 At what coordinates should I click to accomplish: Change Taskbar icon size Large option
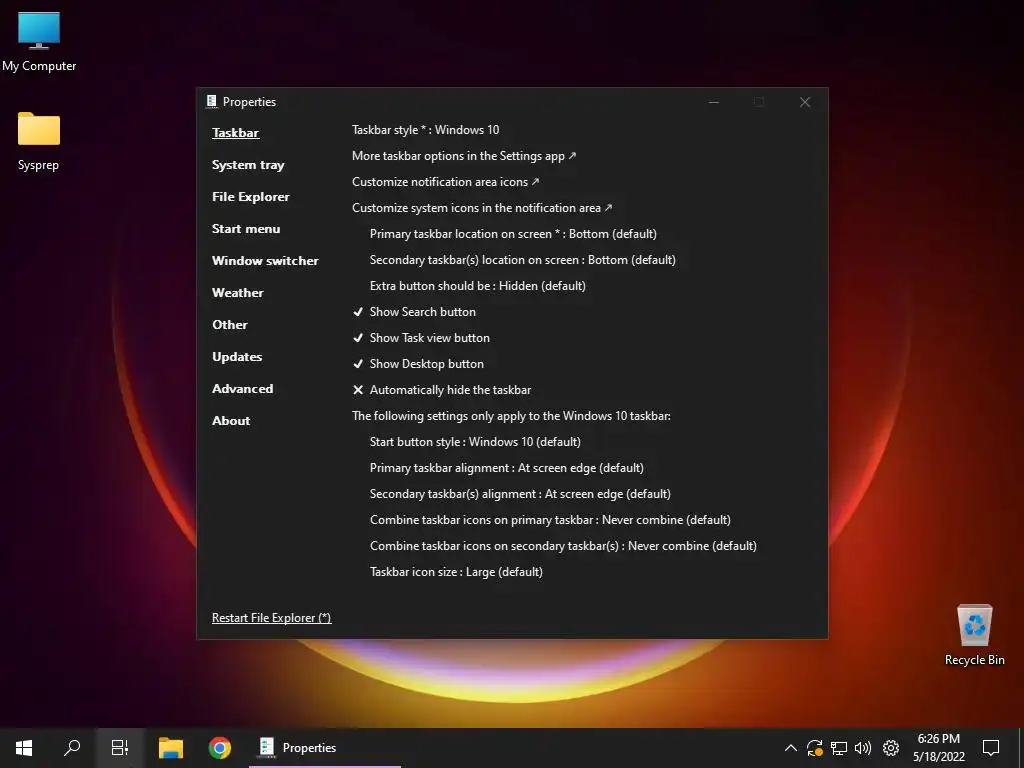456,572
